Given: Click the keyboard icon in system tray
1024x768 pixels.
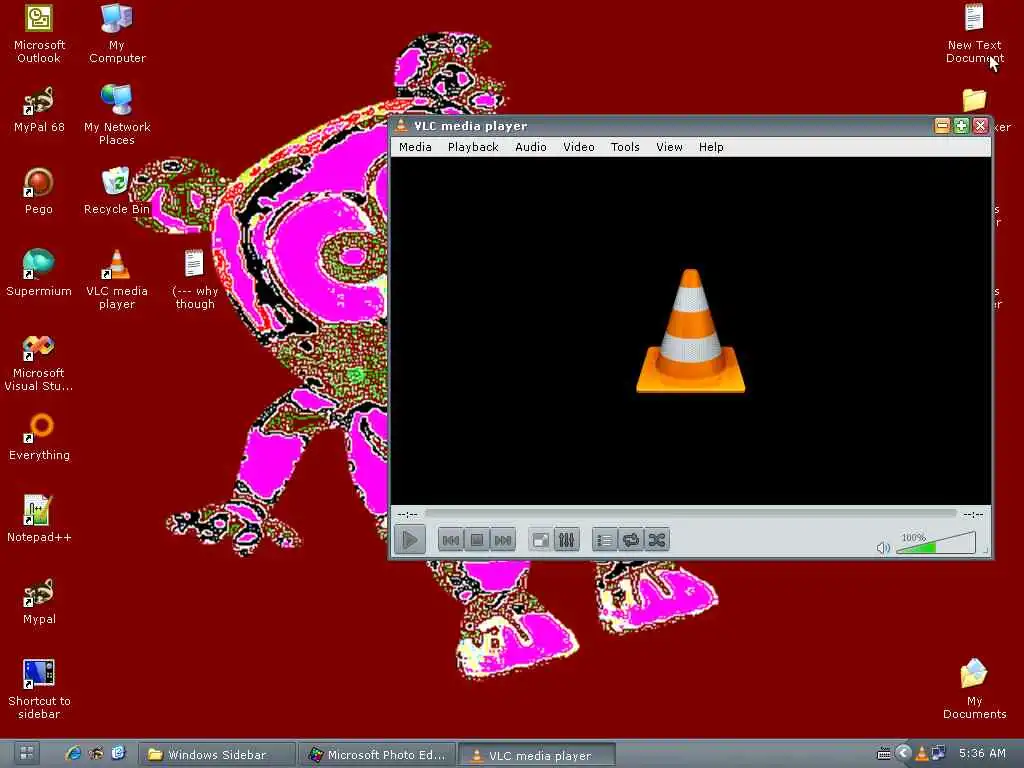Looking at the screenshot, I should pyautogui.click(x=884, y=754).
